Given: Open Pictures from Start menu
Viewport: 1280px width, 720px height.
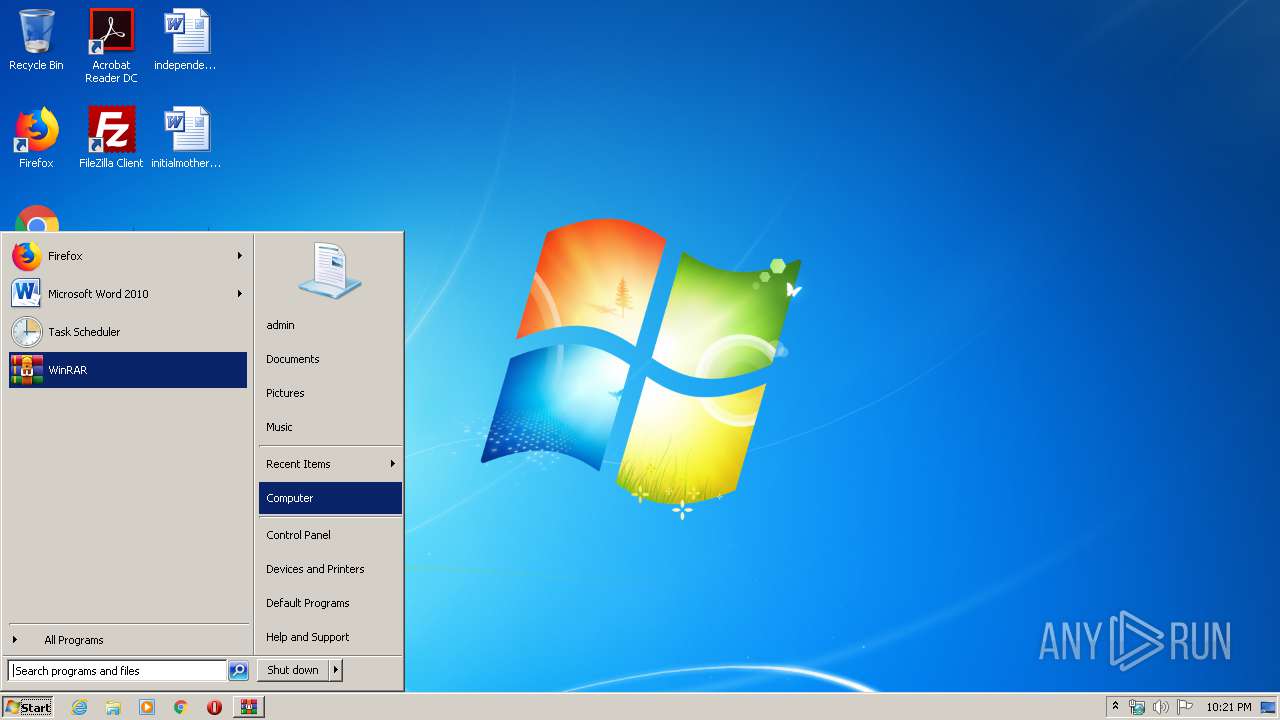Looking at the screenshot, I should coord(330,393).
